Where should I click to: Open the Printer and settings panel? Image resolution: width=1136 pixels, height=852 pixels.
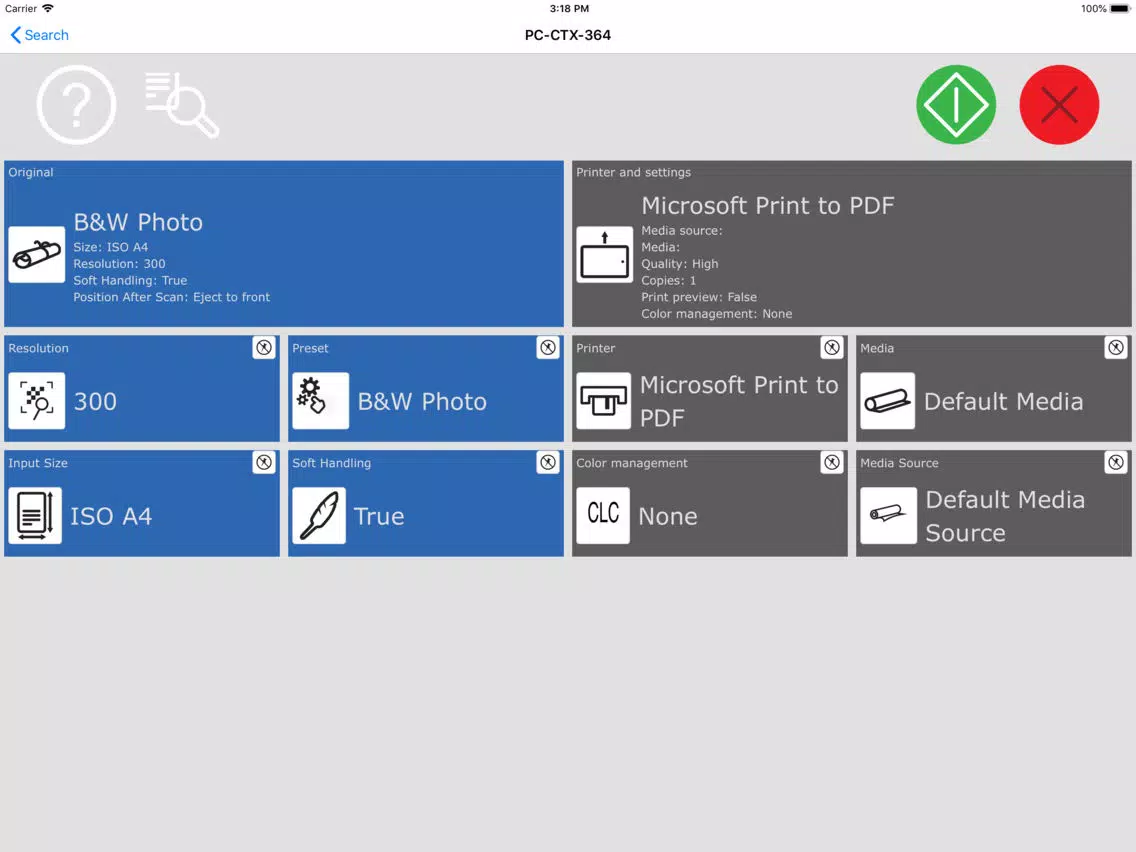(851, 243)
